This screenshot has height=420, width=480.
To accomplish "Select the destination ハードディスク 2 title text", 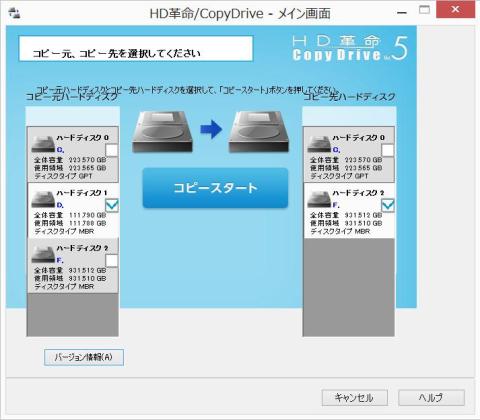I will (x=358, y=193).
